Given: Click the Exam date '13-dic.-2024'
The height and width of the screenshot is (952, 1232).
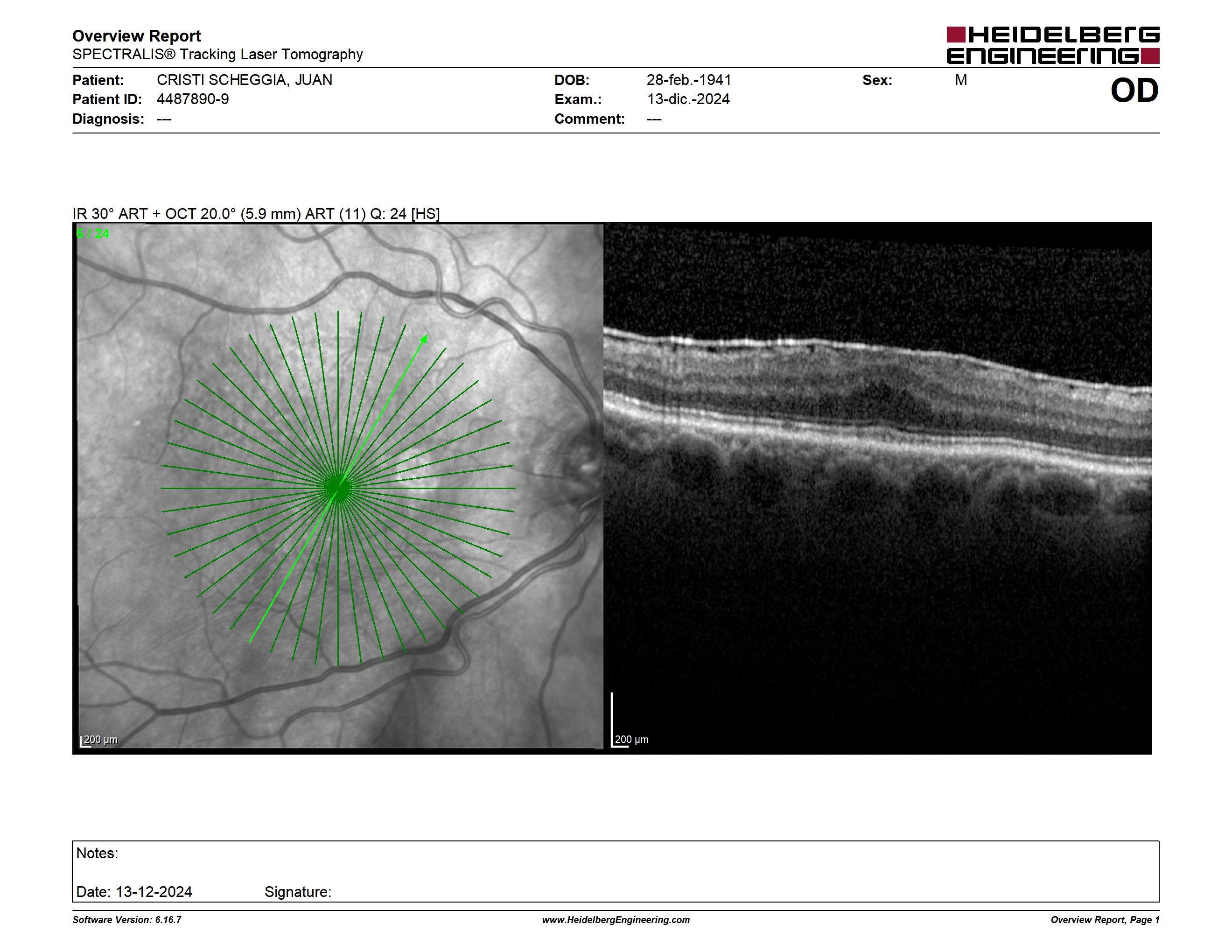Looking at the screenshot, I should tap(688, 99).
